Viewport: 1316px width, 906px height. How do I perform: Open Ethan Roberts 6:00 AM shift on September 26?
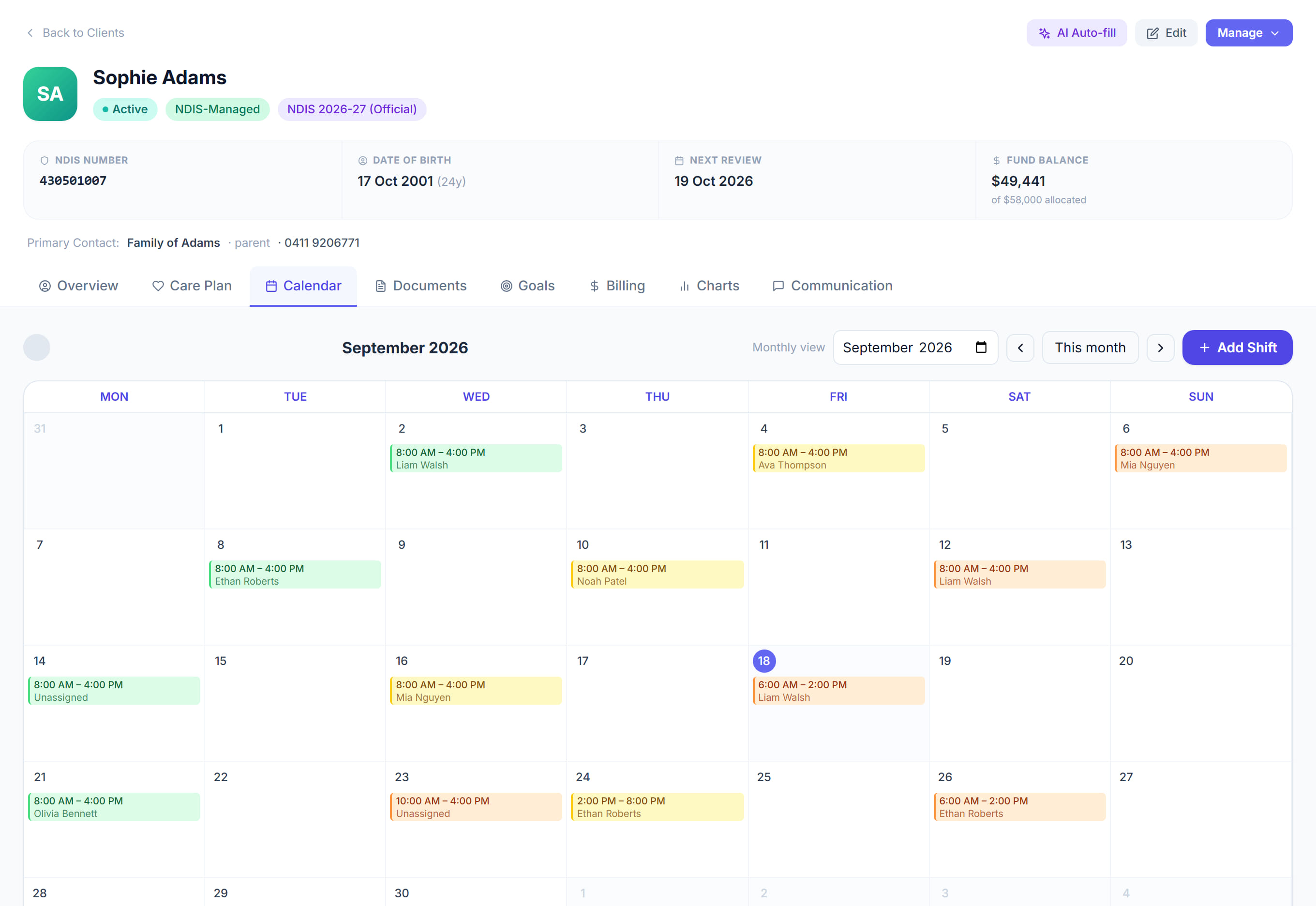click(x=1019, y=807)
